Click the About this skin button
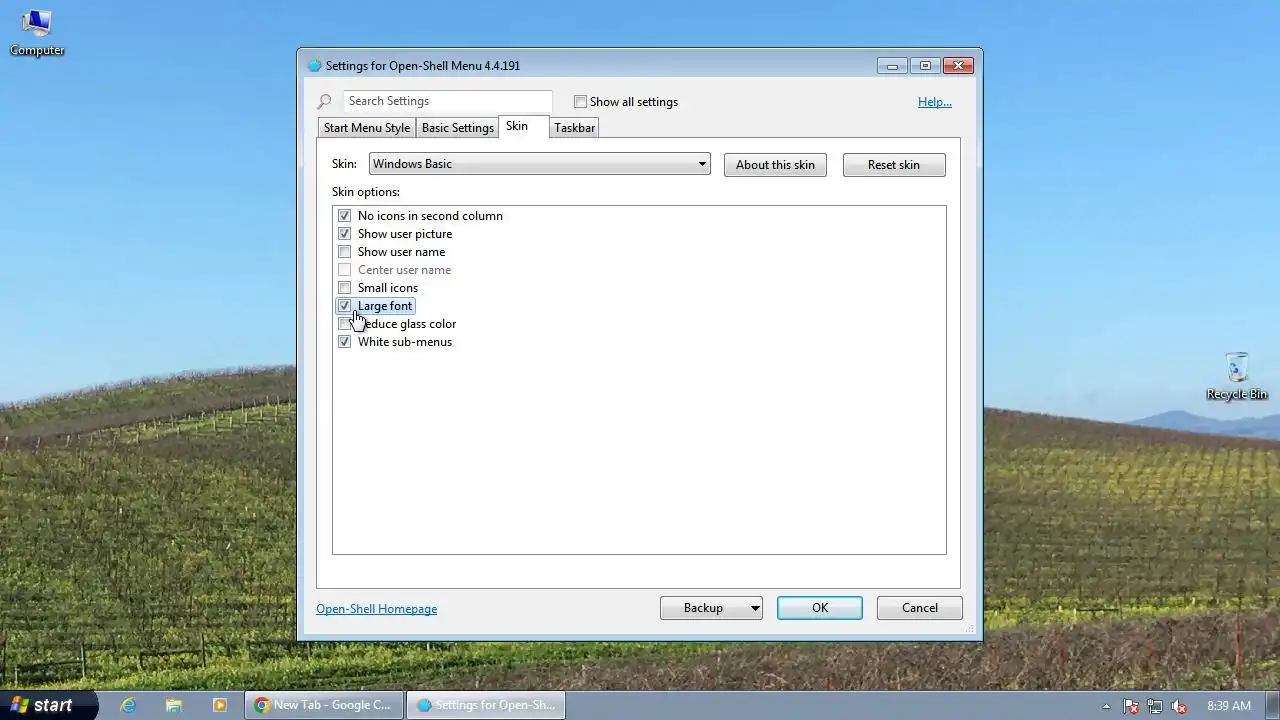 775,165
